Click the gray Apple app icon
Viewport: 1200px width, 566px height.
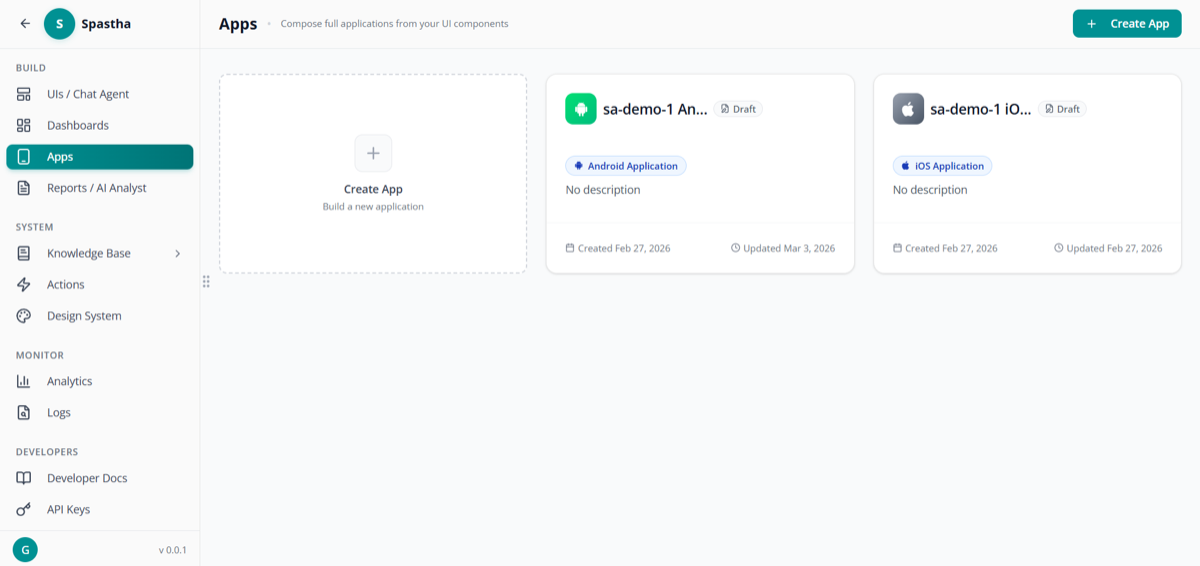point(908,109)
